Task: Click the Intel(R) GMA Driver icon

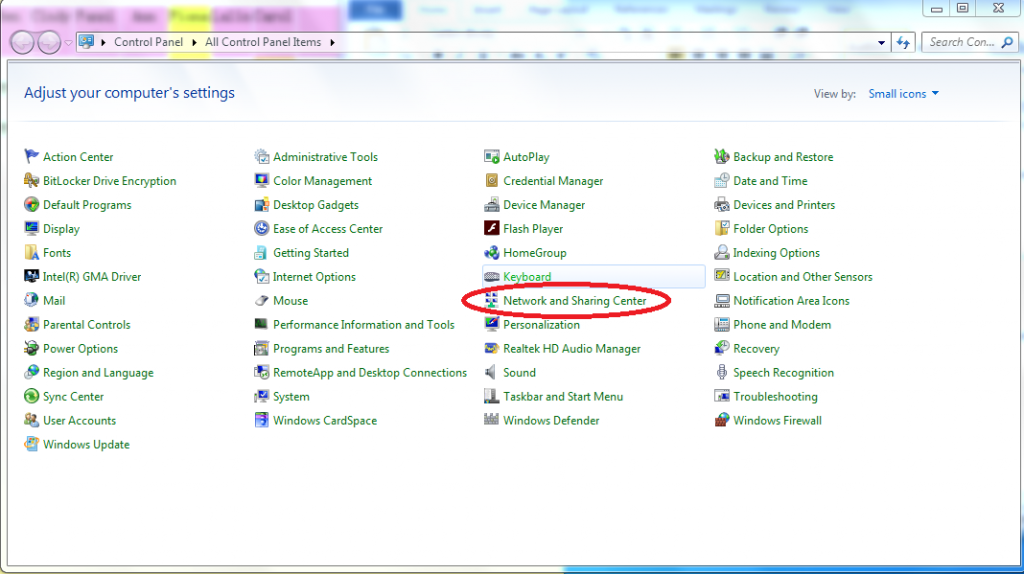Action: pyautogui.click(x=31, y=277)
